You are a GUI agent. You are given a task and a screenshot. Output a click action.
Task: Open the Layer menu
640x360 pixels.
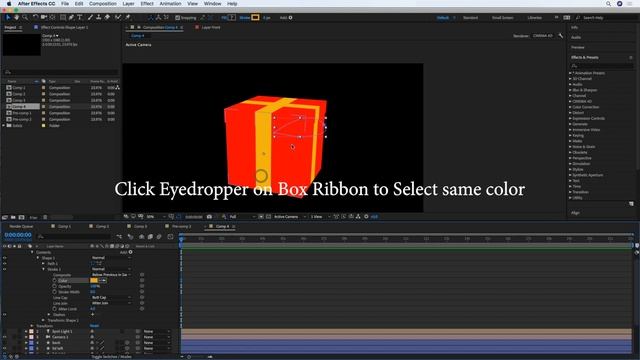click(x=128, y=4)
